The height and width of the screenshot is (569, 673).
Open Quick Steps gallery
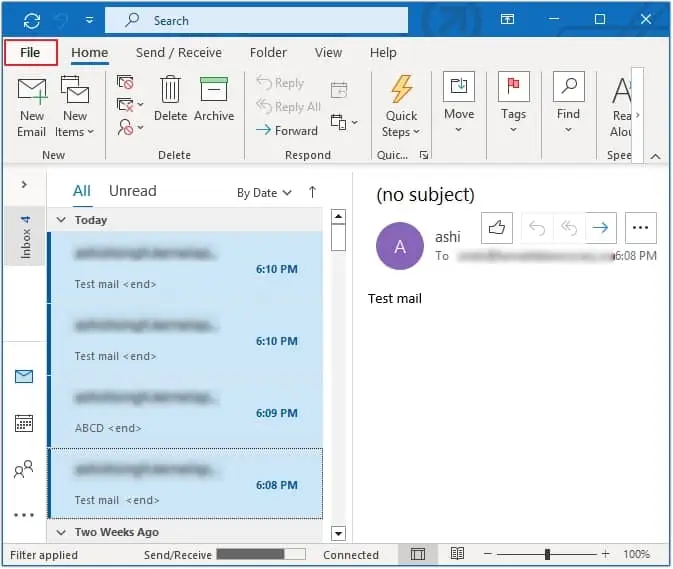401,107
